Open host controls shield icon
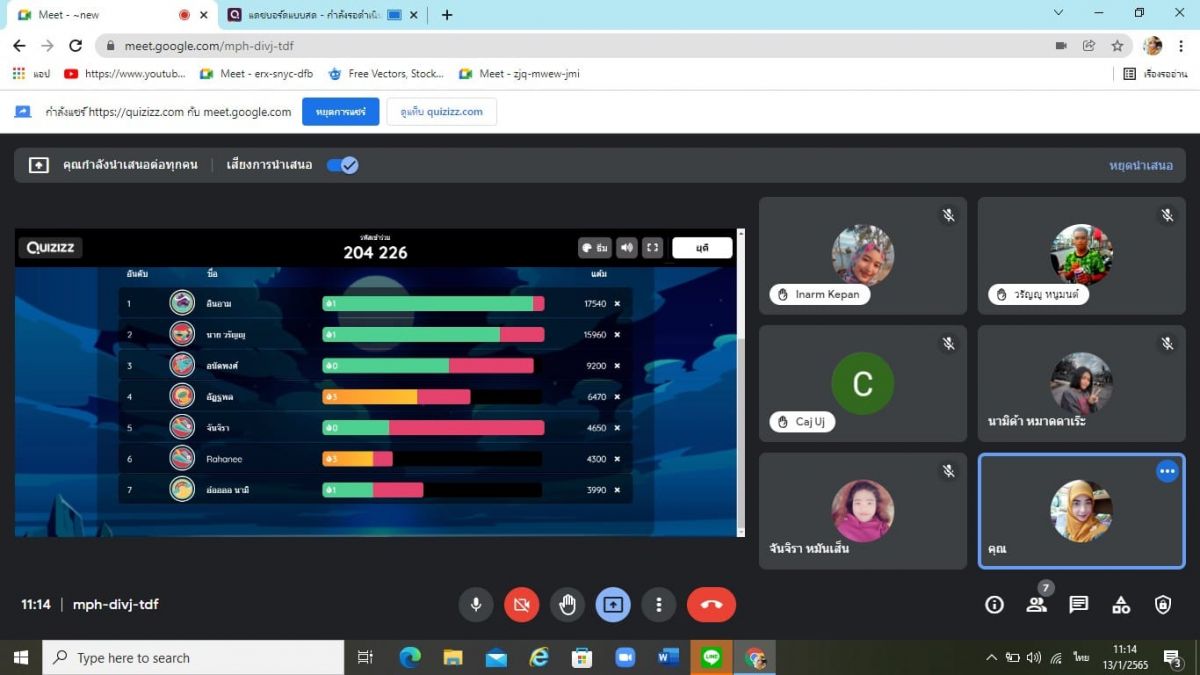 pos(1163,605)
